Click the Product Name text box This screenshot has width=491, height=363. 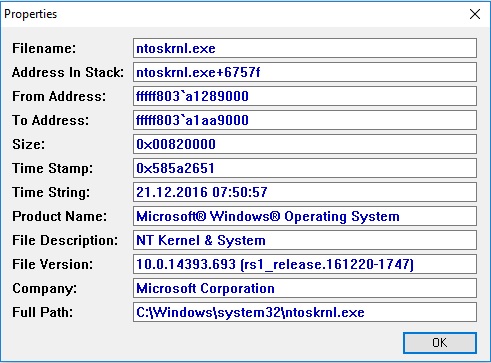tap(305, 216)
